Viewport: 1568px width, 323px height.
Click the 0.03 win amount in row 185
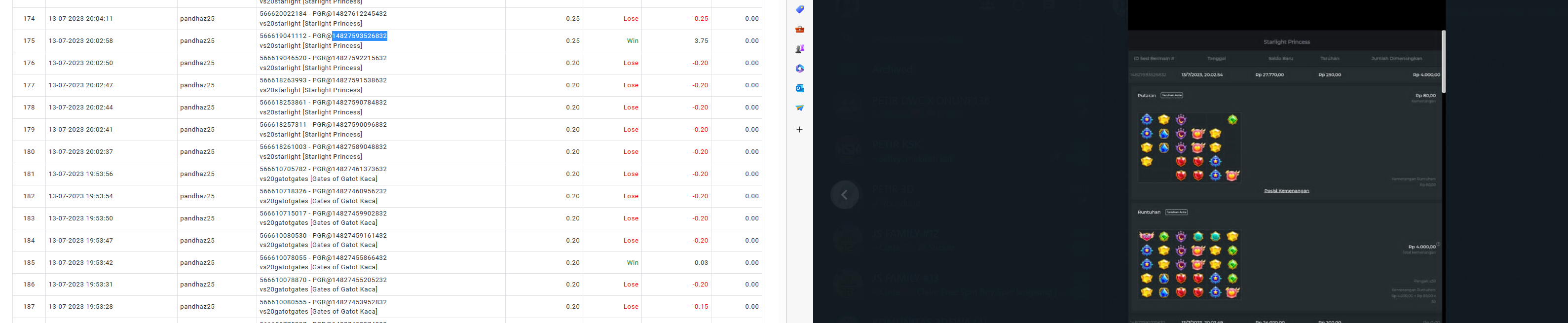point(701,263)
